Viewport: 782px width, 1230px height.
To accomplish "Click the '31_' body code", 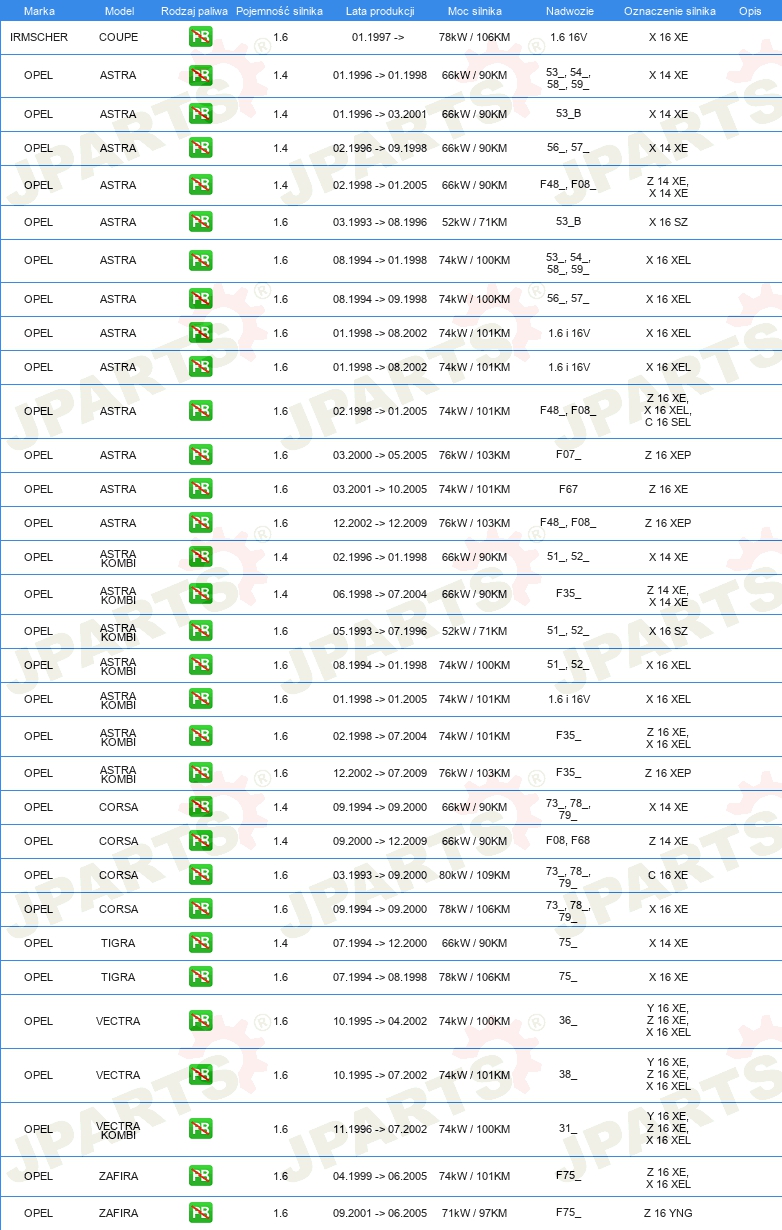I will coord(568,1129).
